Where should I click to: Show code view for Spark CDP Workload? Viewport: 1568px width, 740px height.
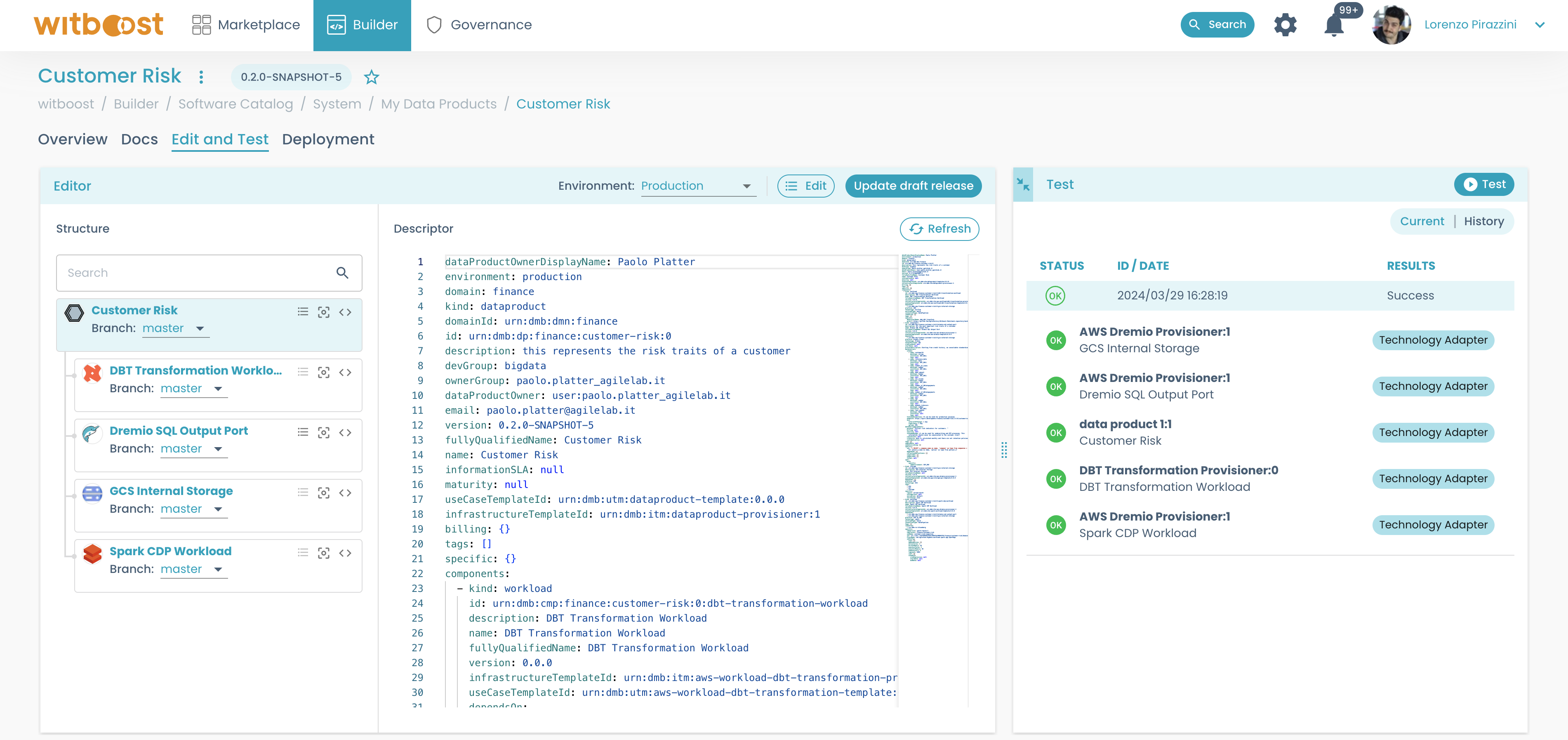pyautogui.click(x=345, y=553)
